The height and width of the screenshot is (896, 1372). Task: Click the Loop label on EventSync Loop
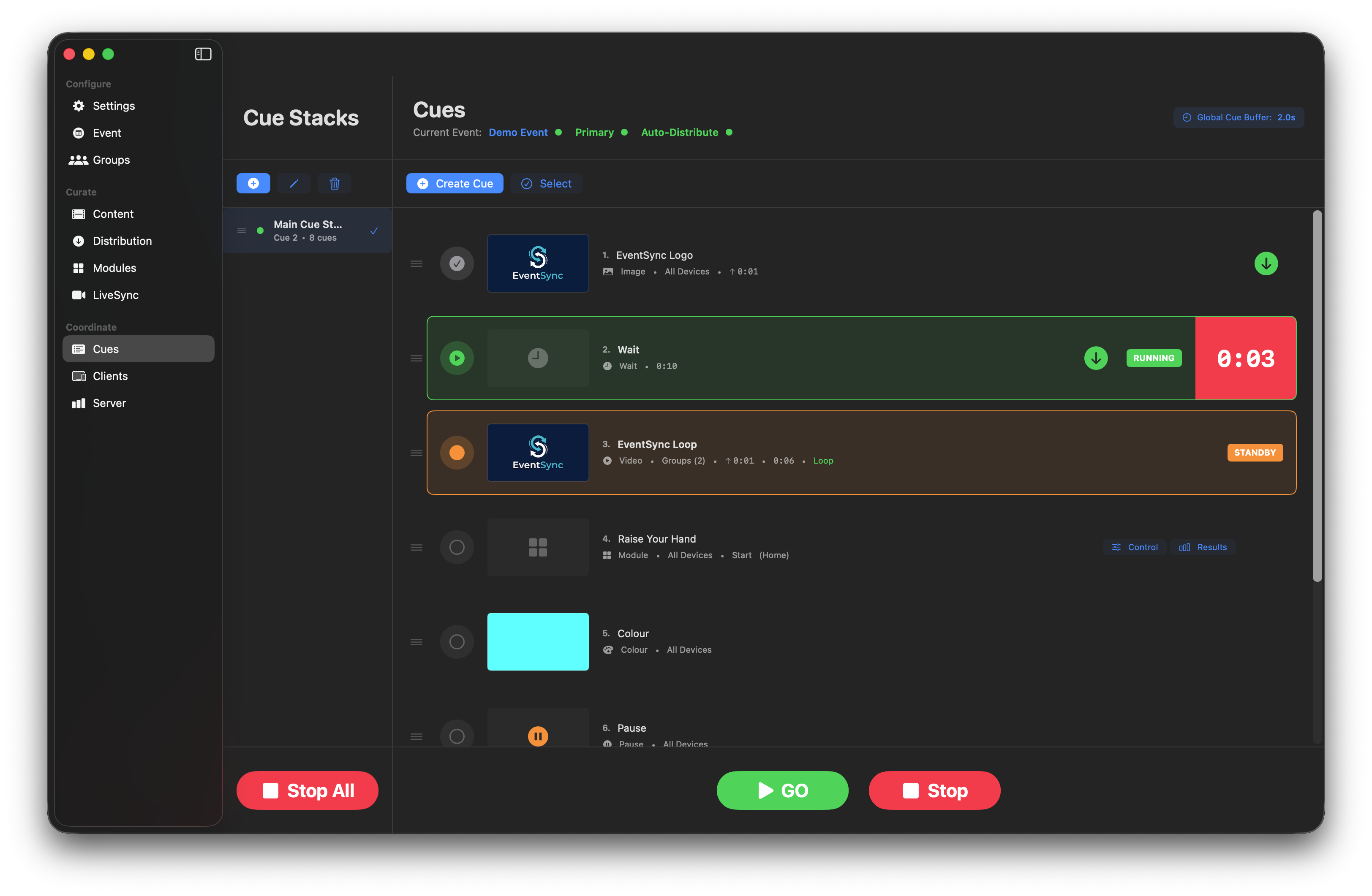click(823, 461)
